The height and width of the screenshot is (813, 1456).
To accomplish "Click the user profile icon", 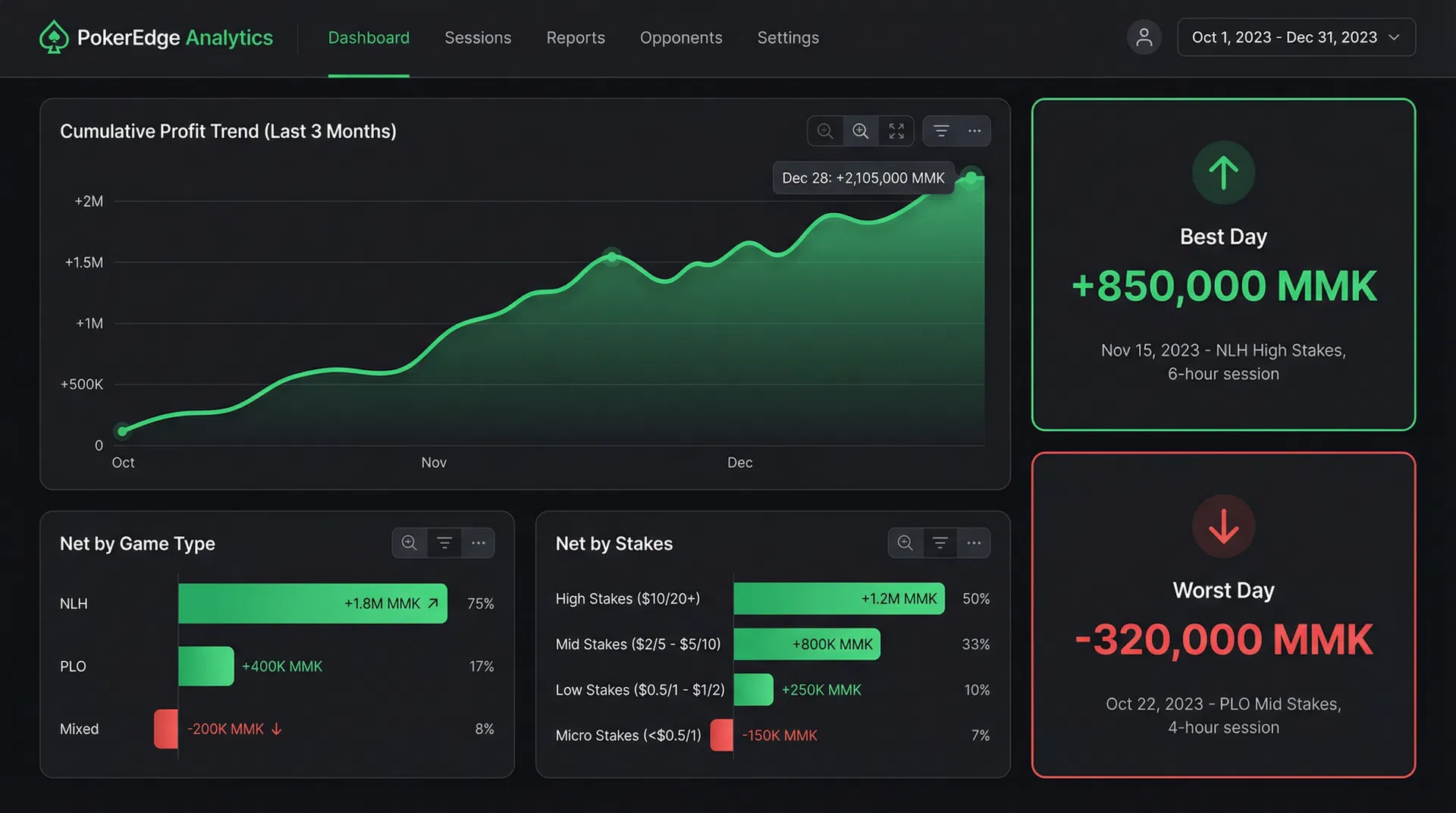I will click(x=1144, y=37).
